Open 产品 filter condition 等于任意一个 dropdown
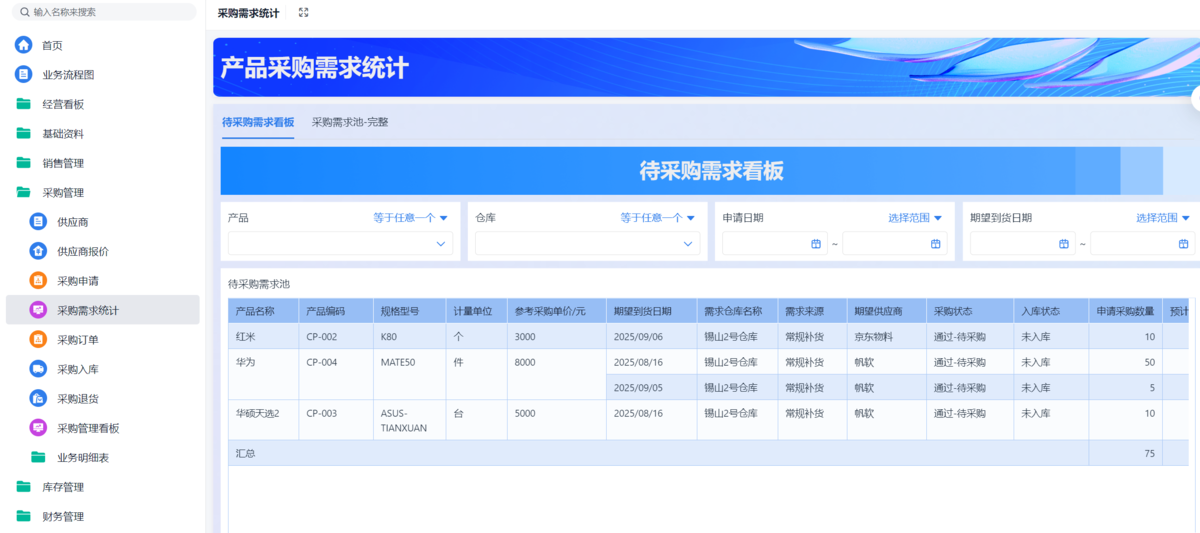Image resolution: width=1200 pixels, height=533 pixels. [x=410, y=218]
